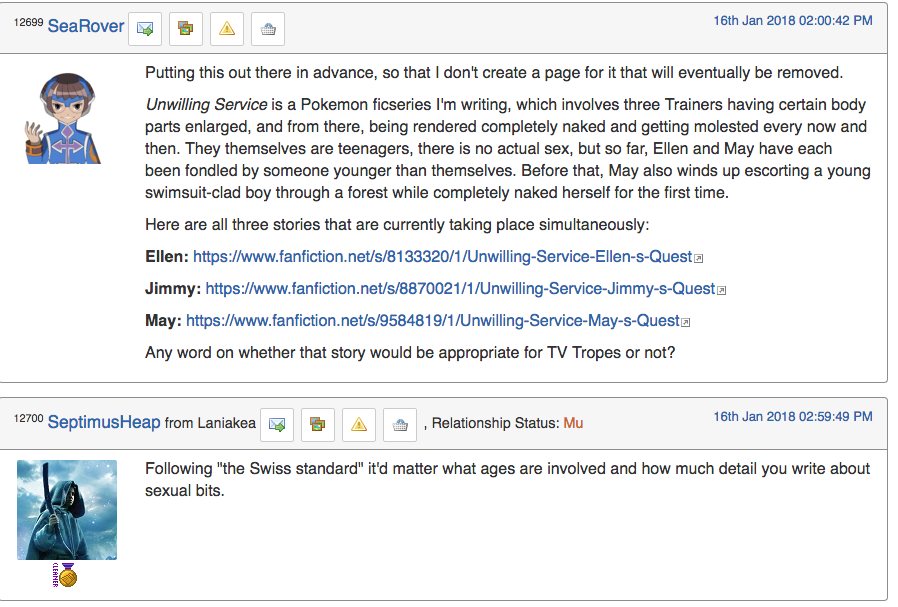Click basket icon in SeptimusHeap's post header
Screen dimensions: 898x607
point(400,425)
